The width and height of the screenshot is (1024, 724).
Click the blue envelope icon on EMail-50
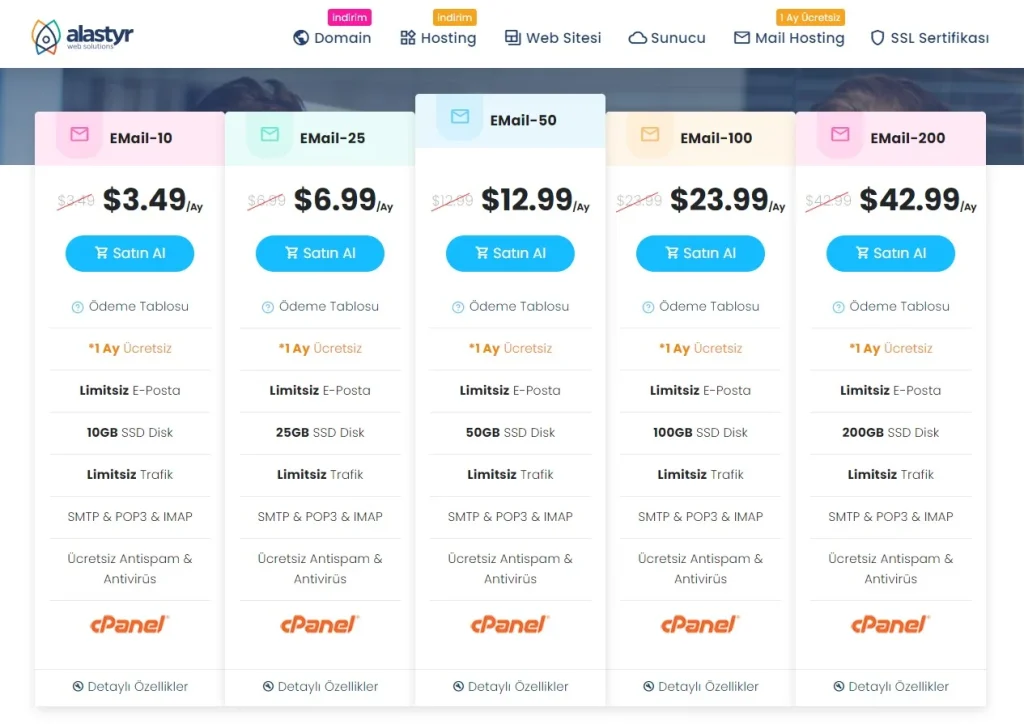point(460,117)
